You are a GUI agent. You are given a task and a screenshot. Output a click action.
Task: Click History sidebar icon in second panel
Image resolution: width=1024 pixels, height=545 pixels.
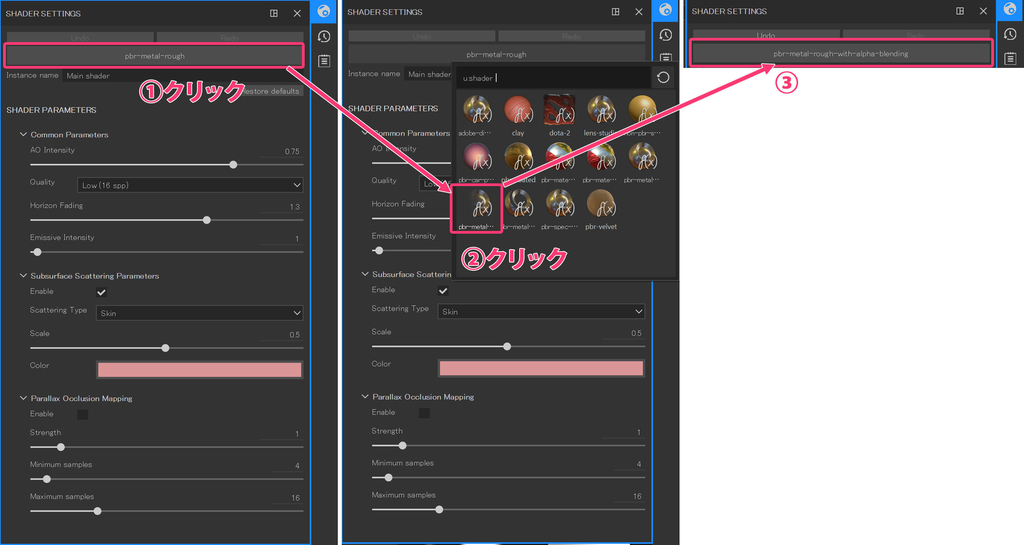[x=665, y=35]
